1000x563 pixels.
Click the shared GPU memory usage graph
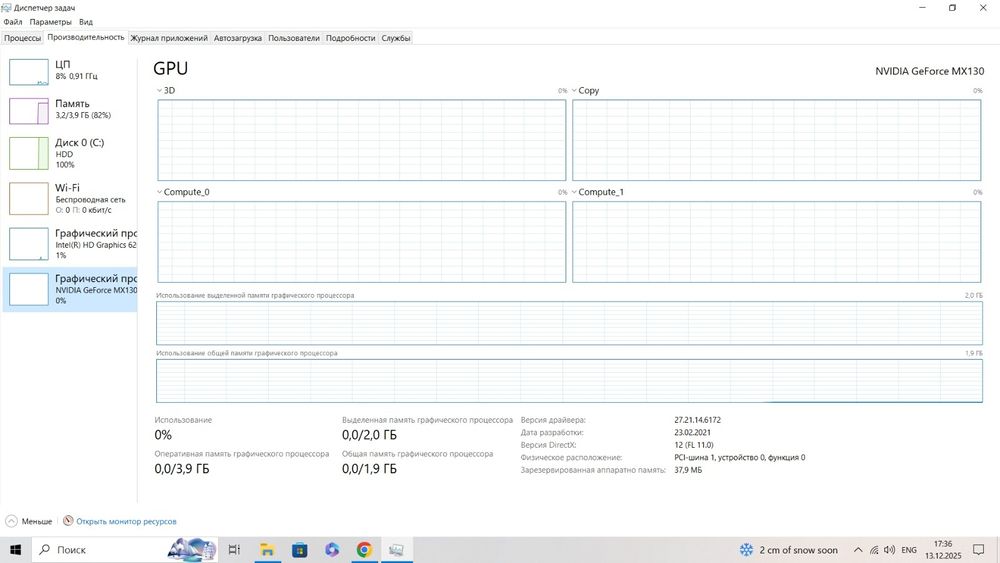point(569,381)
